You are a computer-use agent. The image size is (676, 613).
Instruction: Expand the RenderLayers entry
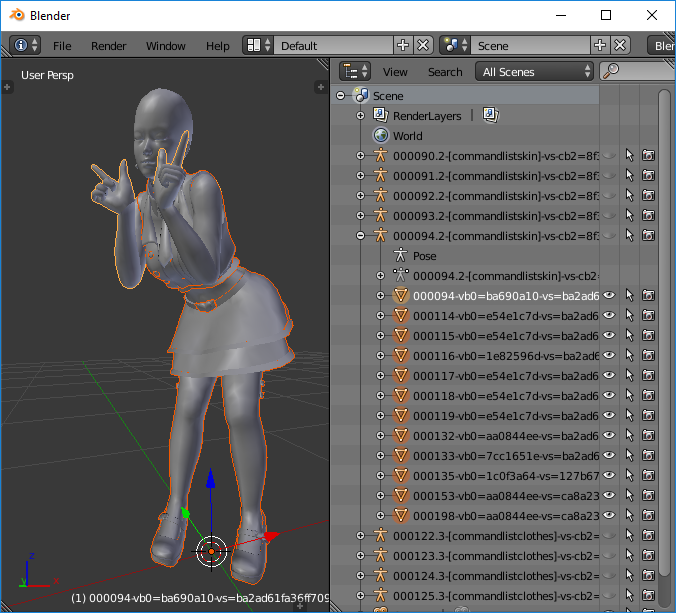tap(360, 116)
